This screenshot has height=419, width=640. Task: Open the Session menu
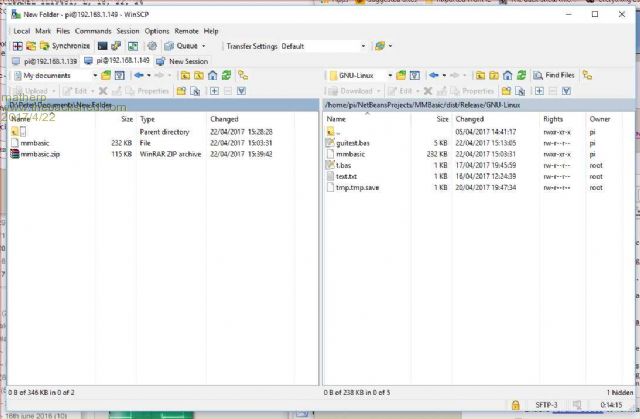128,31
